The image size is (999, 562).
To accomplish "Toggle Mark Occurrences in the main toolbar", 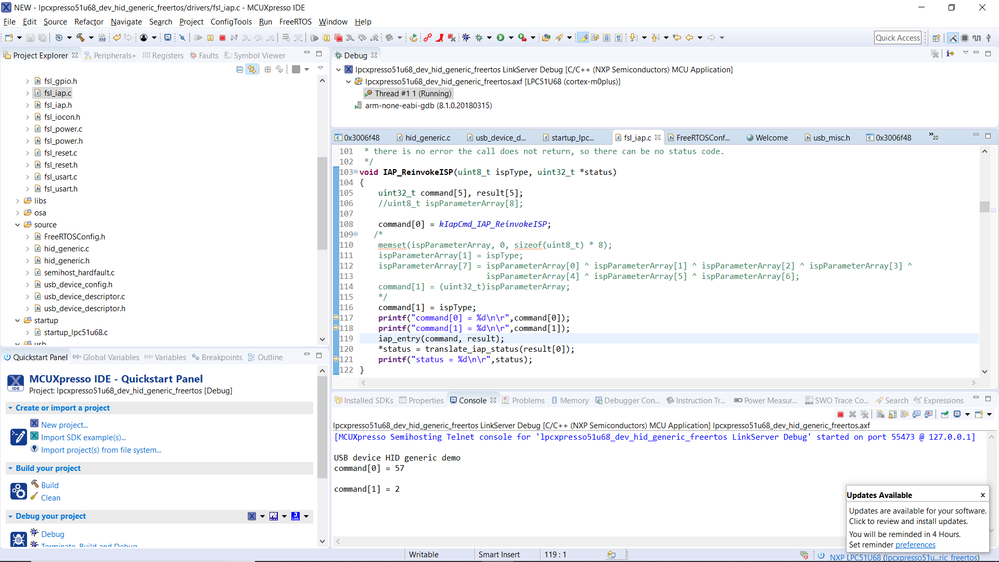I will [584, 38].
